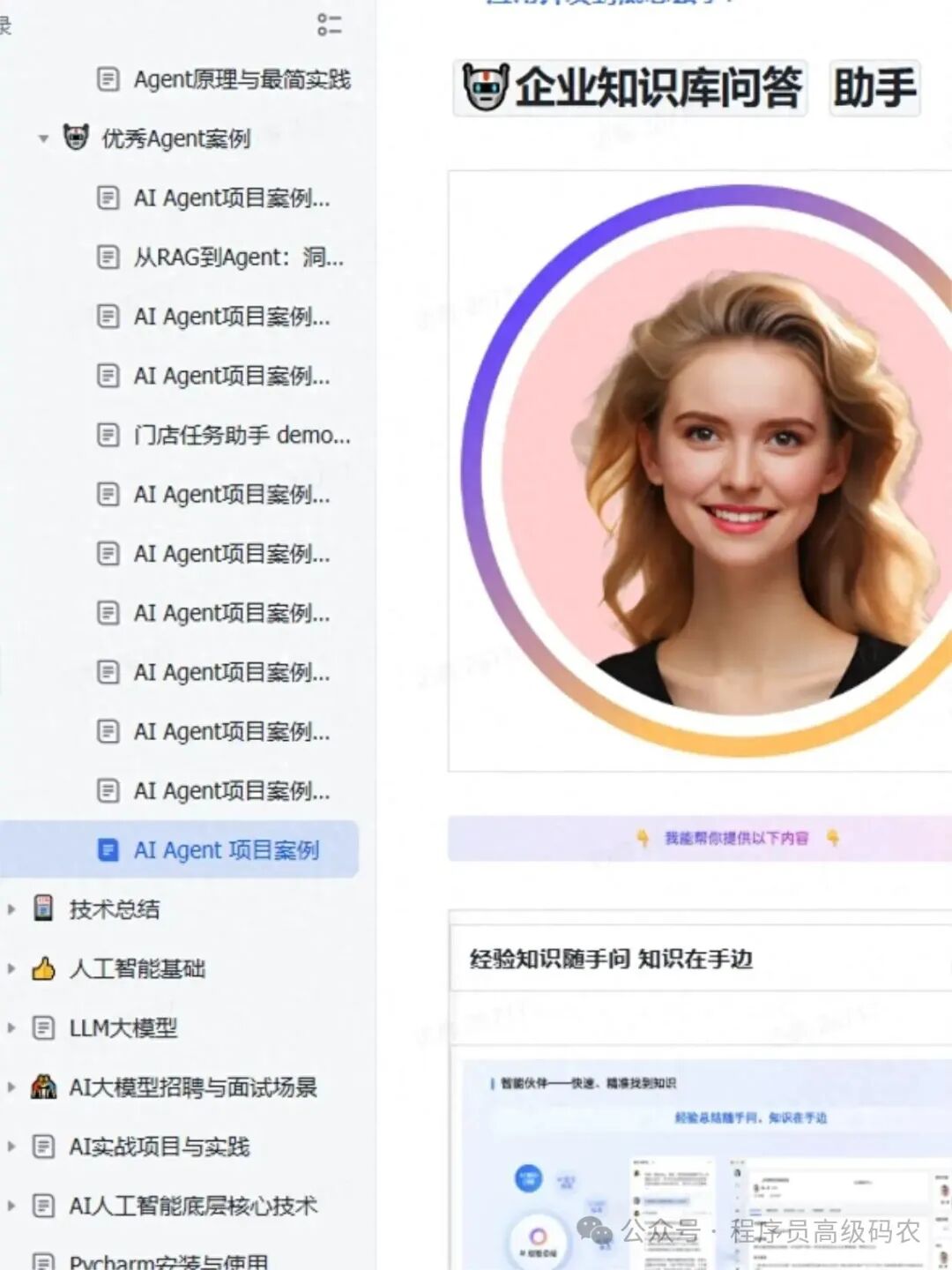Collapse the 优秀Agent案例 folder
Viewport: 952px width, 1270px height.
point(43,138)
